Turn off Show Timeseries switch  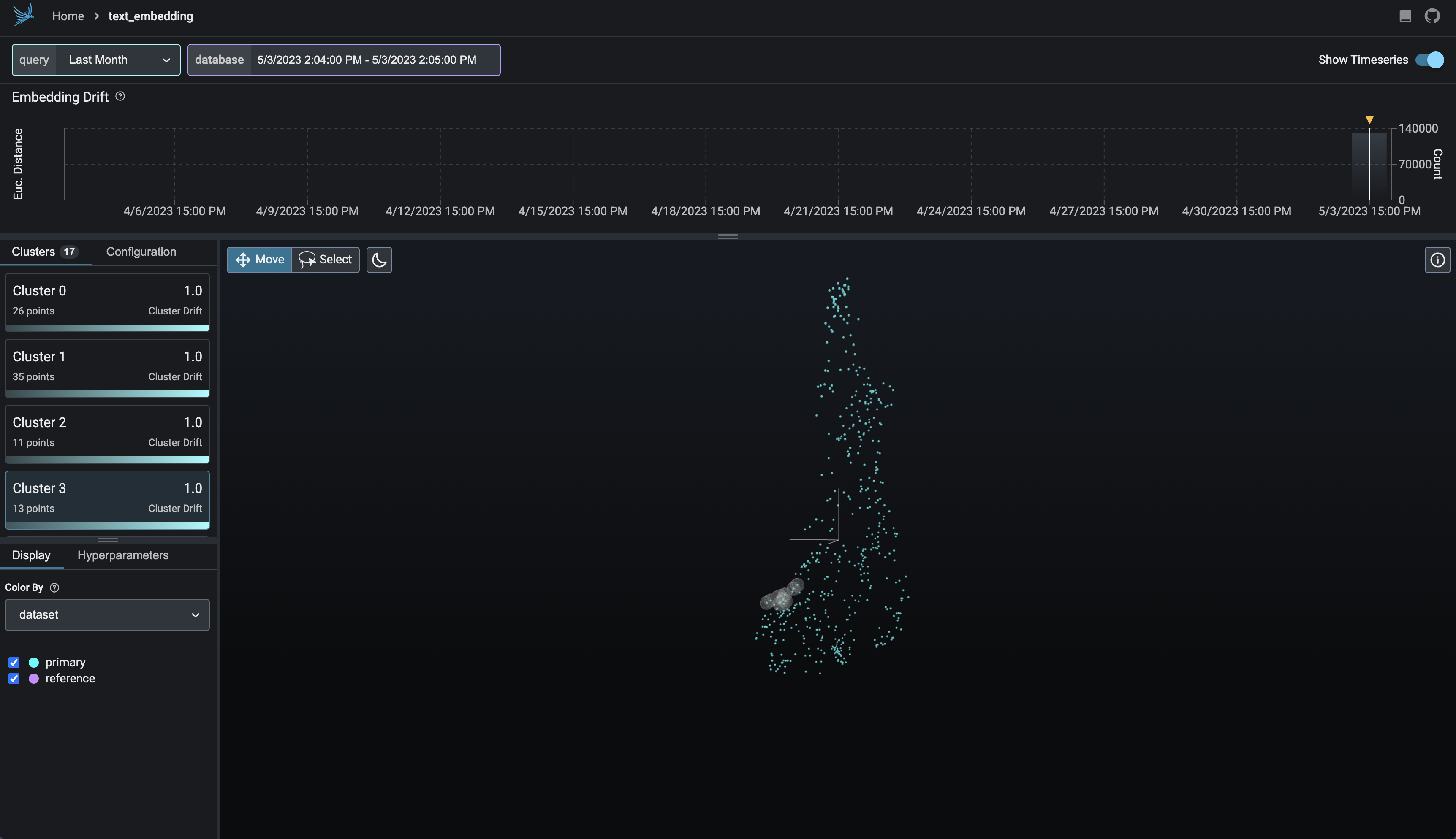click(x=1429, y=60)
